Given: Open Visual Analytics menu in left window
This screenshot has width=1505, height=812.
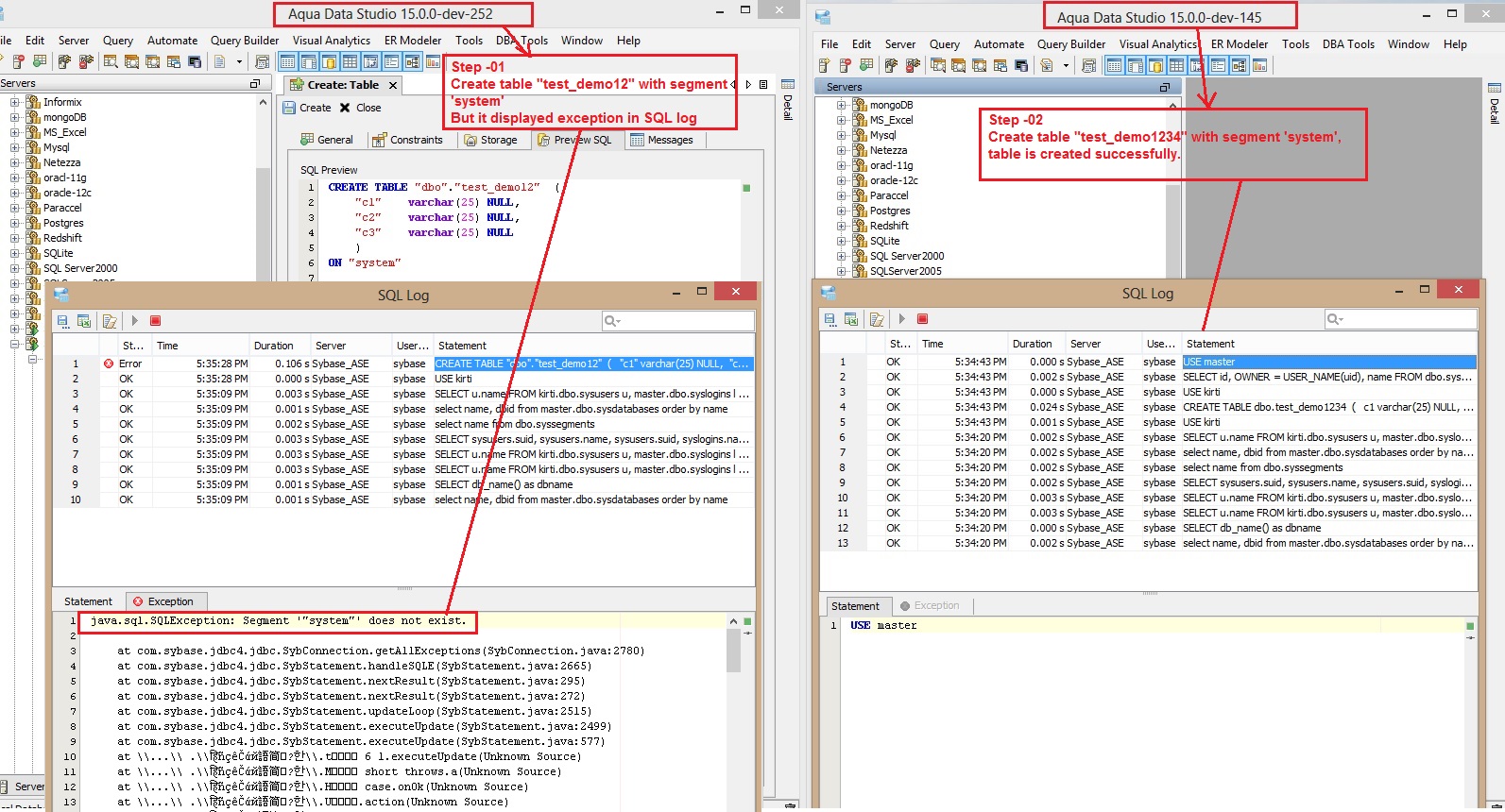Looking at the screenshot, I should pyautogui.click(x=331, y=41).
